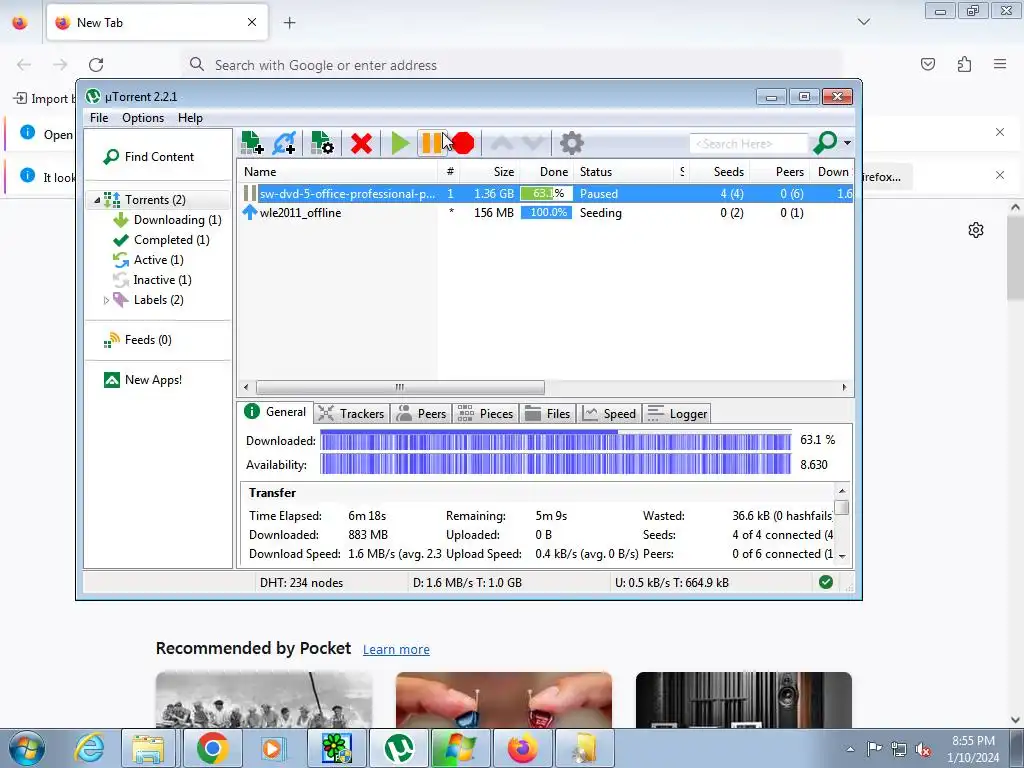Click the 63.1% progress bar of the office torrent
This screenshot has width=1024, height=768.
pos(547,194)
